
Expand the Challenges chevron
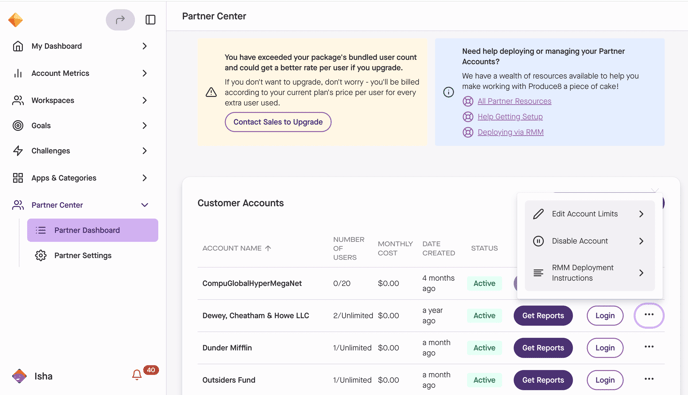pyautogui.click(x=144, y=151)
